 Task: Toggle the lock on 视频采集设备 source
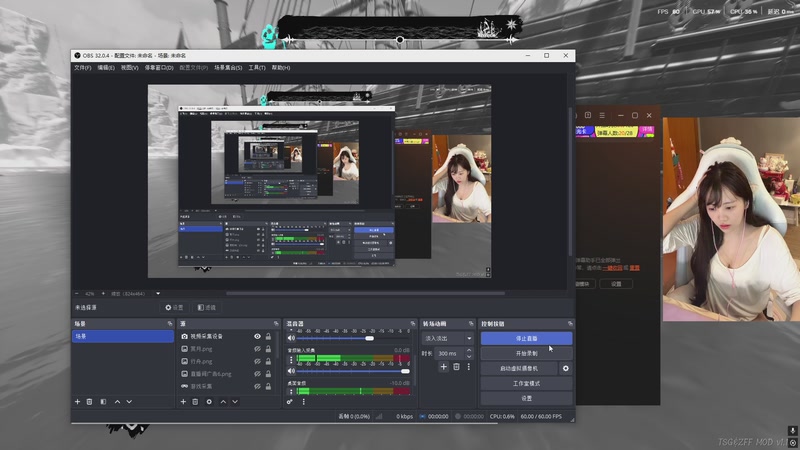click(268, 336)
